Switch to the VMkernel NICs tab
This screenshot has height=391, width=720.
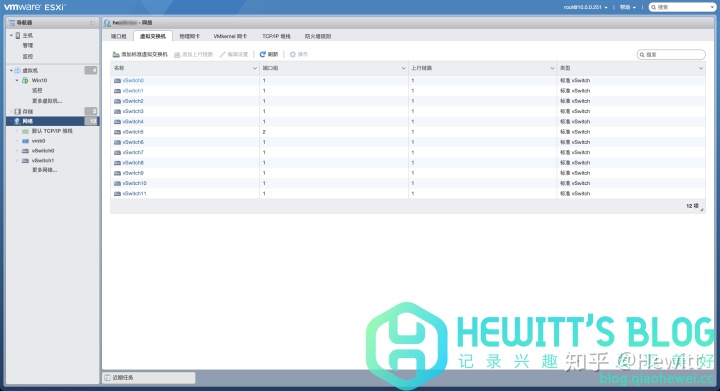coord(230,36)
